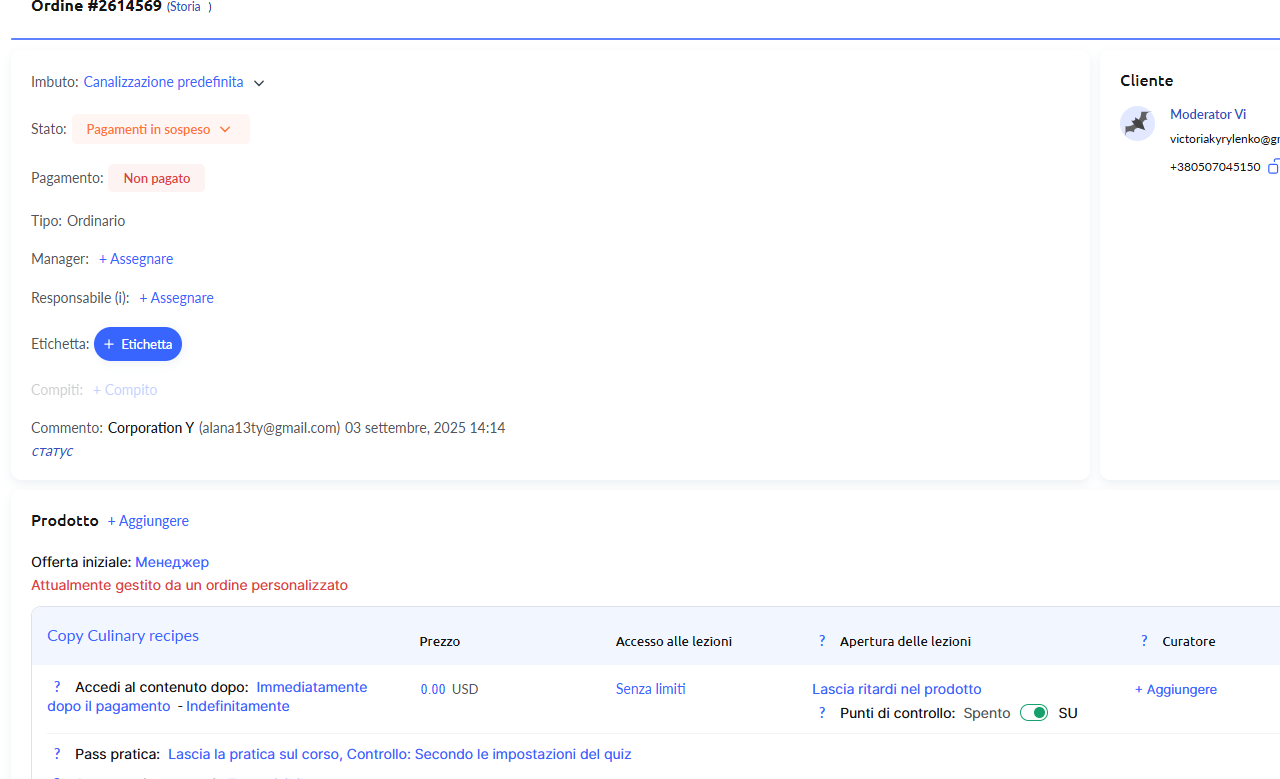Assign a manager via '+ Assegnare'
The image size is (1280, 779).
136,259
